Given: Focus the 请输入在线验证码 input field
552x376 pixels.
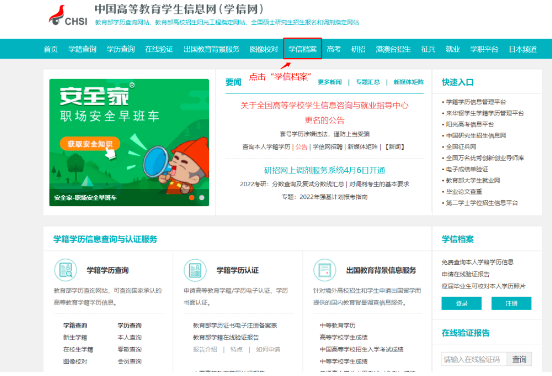Looking at the screenshot, I should [x=474, y=359].
